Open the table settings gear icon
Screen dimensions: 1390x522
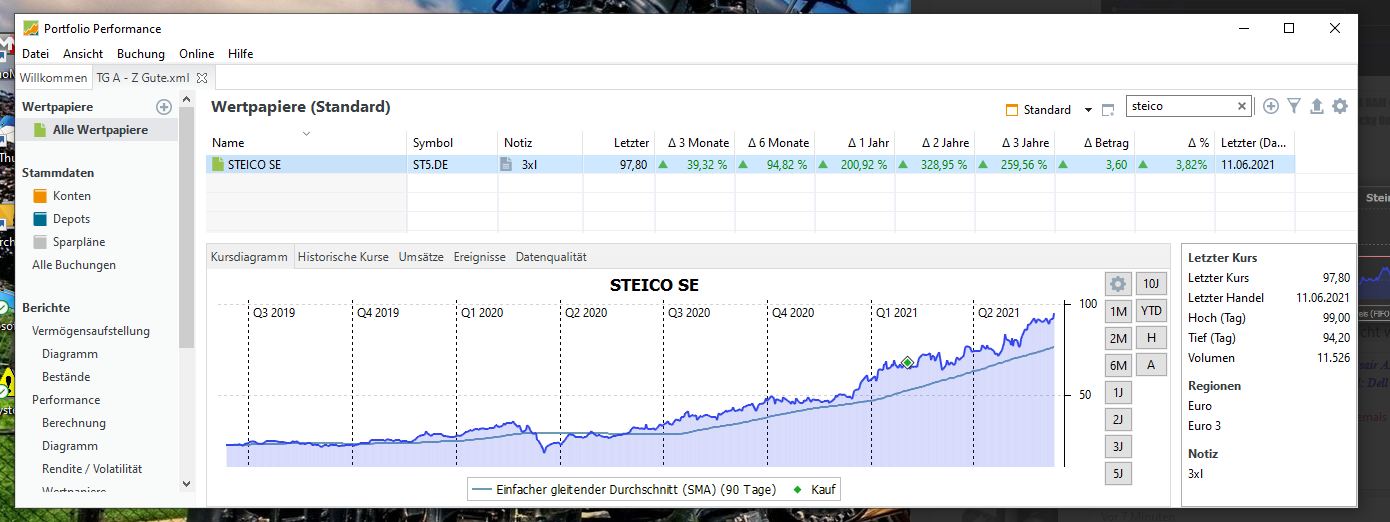(1340, 106)
